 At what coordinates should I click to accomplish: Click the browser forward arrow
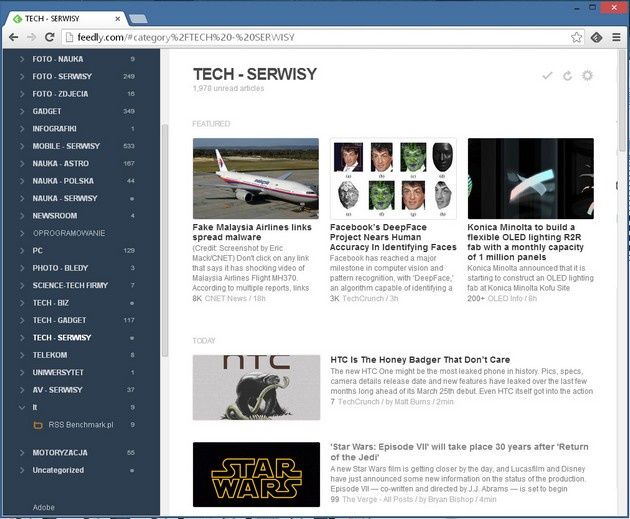[31, 37]
